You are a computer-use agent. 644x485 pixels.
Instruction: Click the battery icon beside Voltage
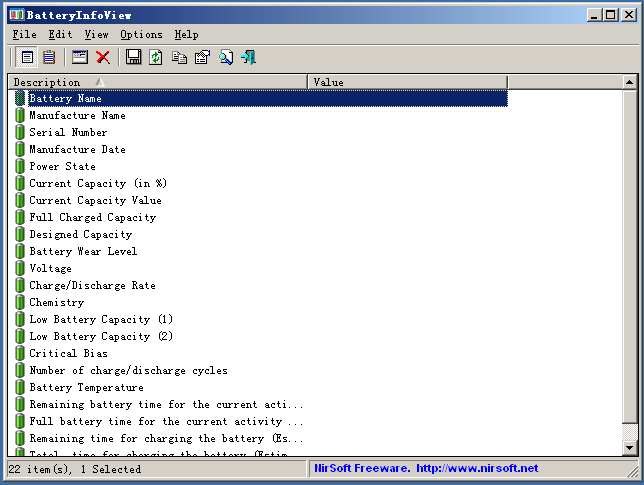pyautogui.click(x=20, y=268)
